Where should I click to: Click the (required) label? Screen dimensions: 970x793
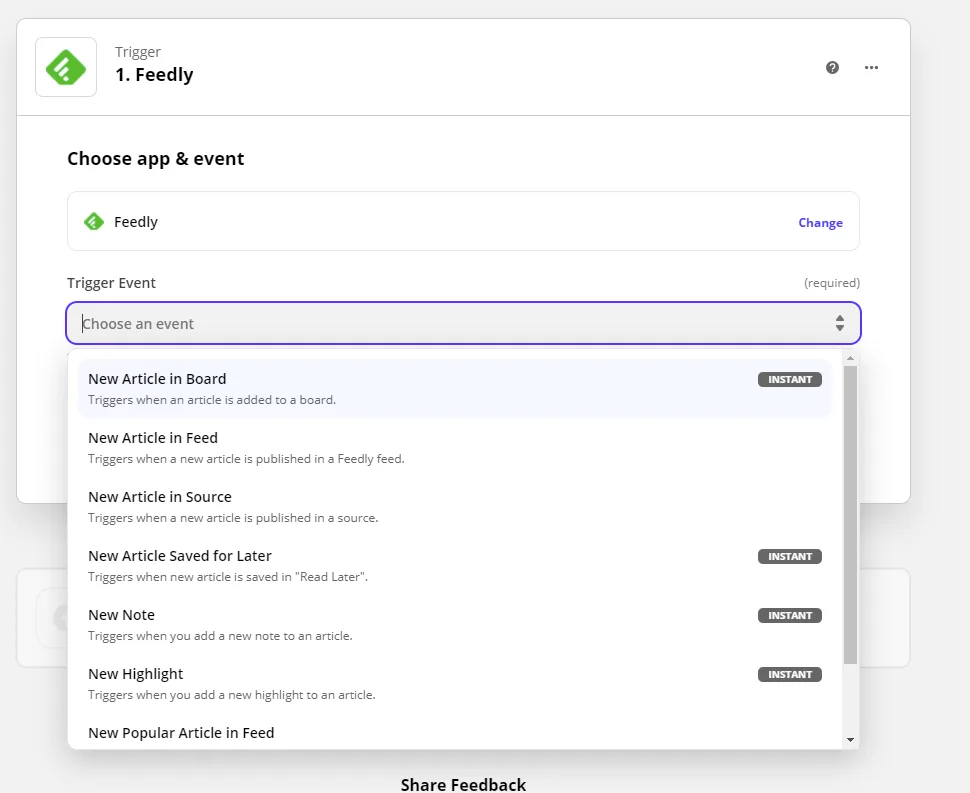831,283
